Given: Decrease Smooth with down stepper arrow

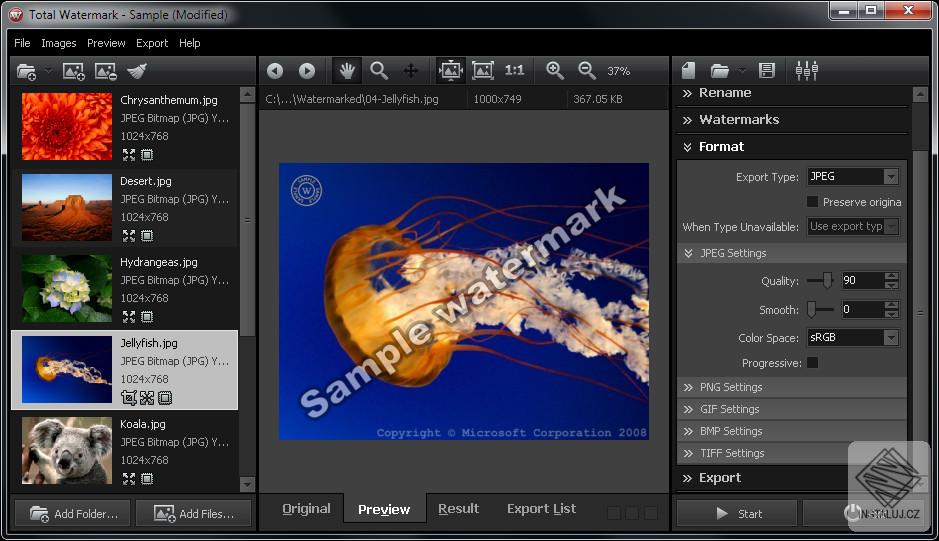Looking at the screenshot, I should [x=892, y=315].
